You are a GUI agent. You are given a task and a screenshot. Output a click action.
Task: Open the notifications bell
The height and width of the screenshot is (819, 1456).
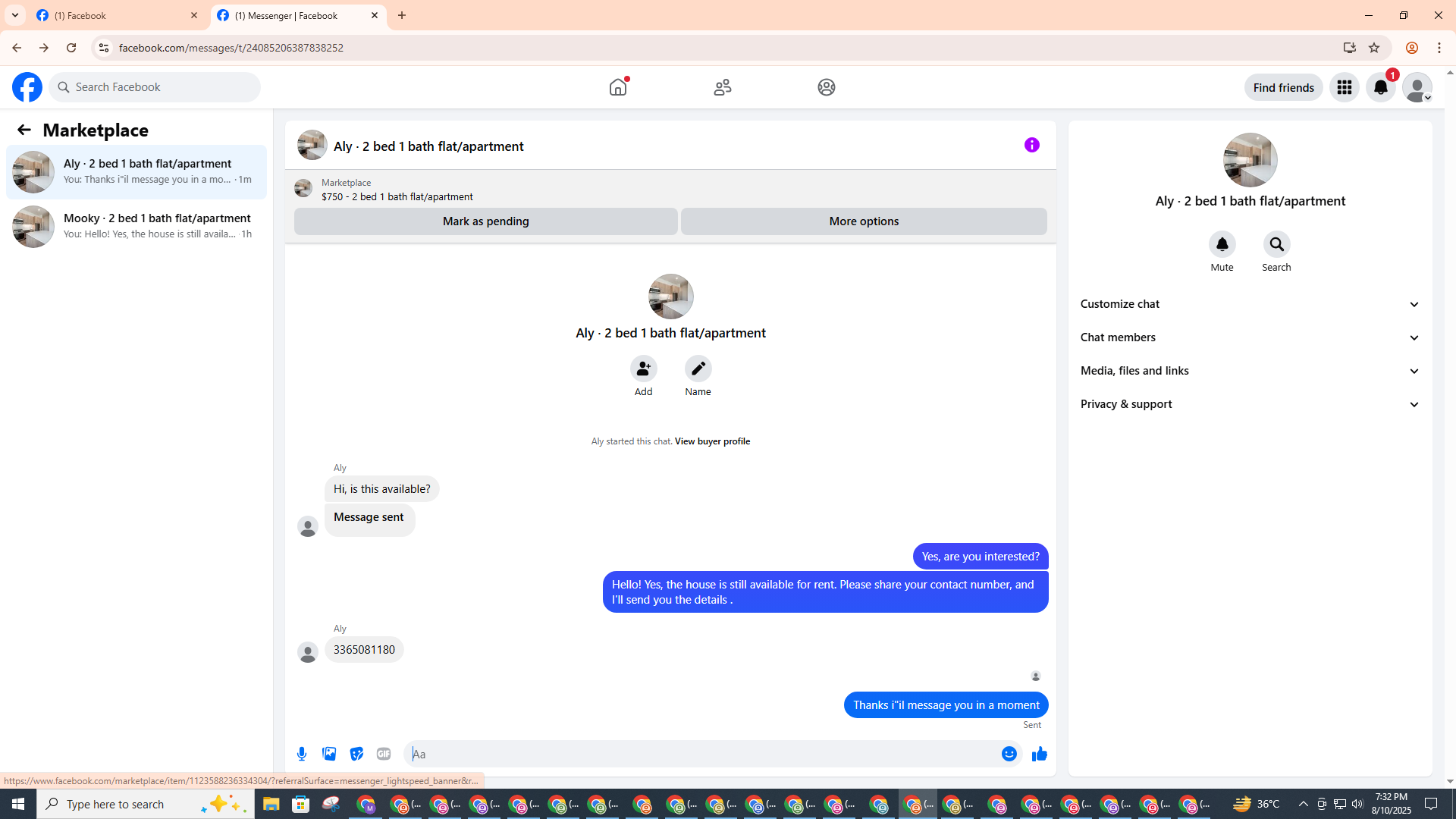pyautogui.click(x=1380, y=87)
